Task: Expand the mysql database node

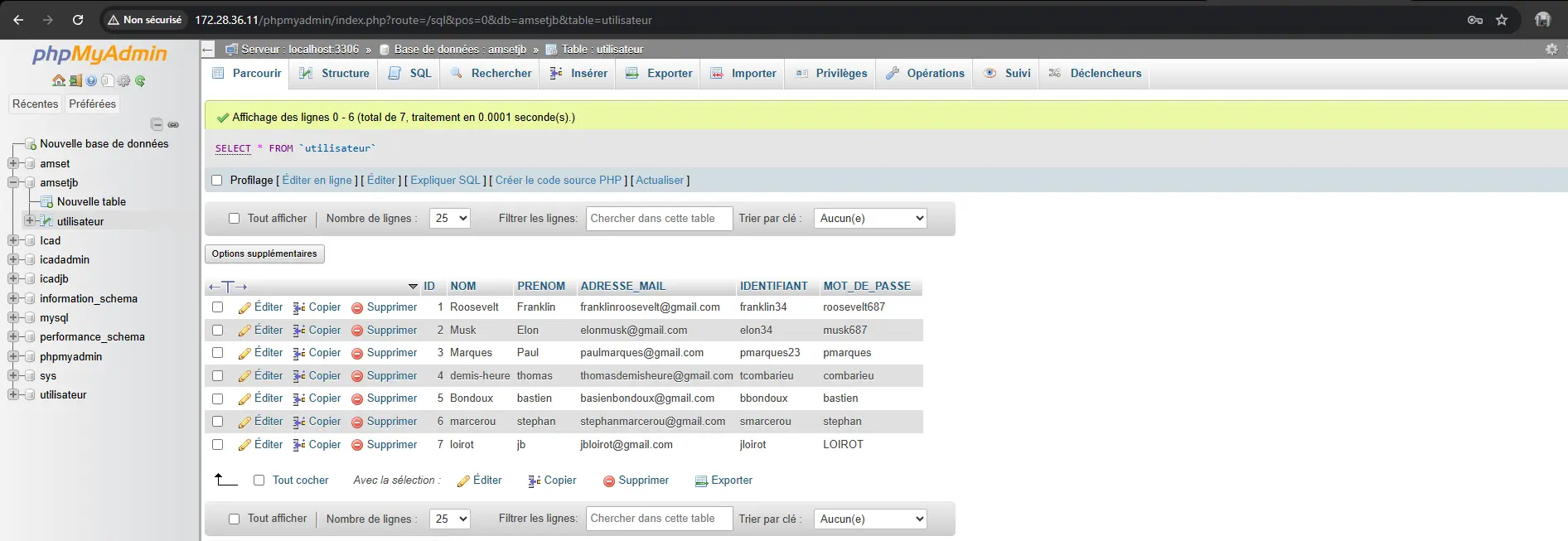Action: tap(13, 318)
